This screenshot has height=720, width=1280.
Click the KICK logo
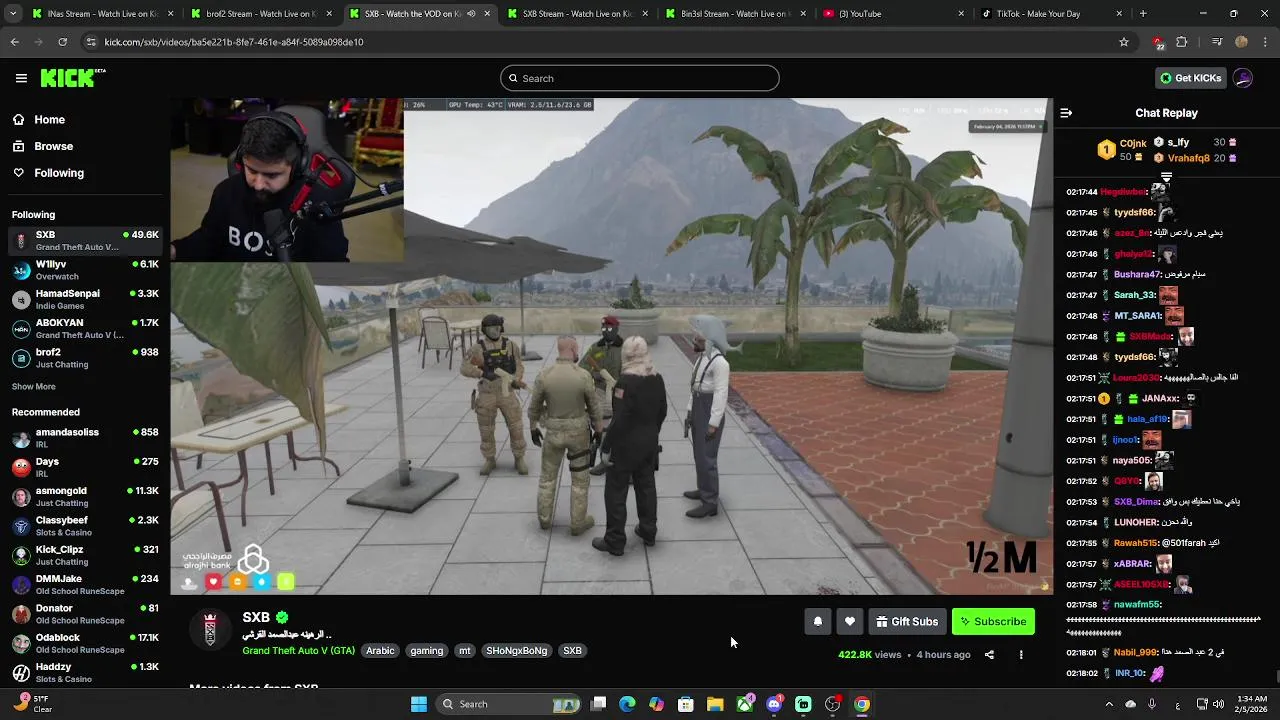point(72,78)
